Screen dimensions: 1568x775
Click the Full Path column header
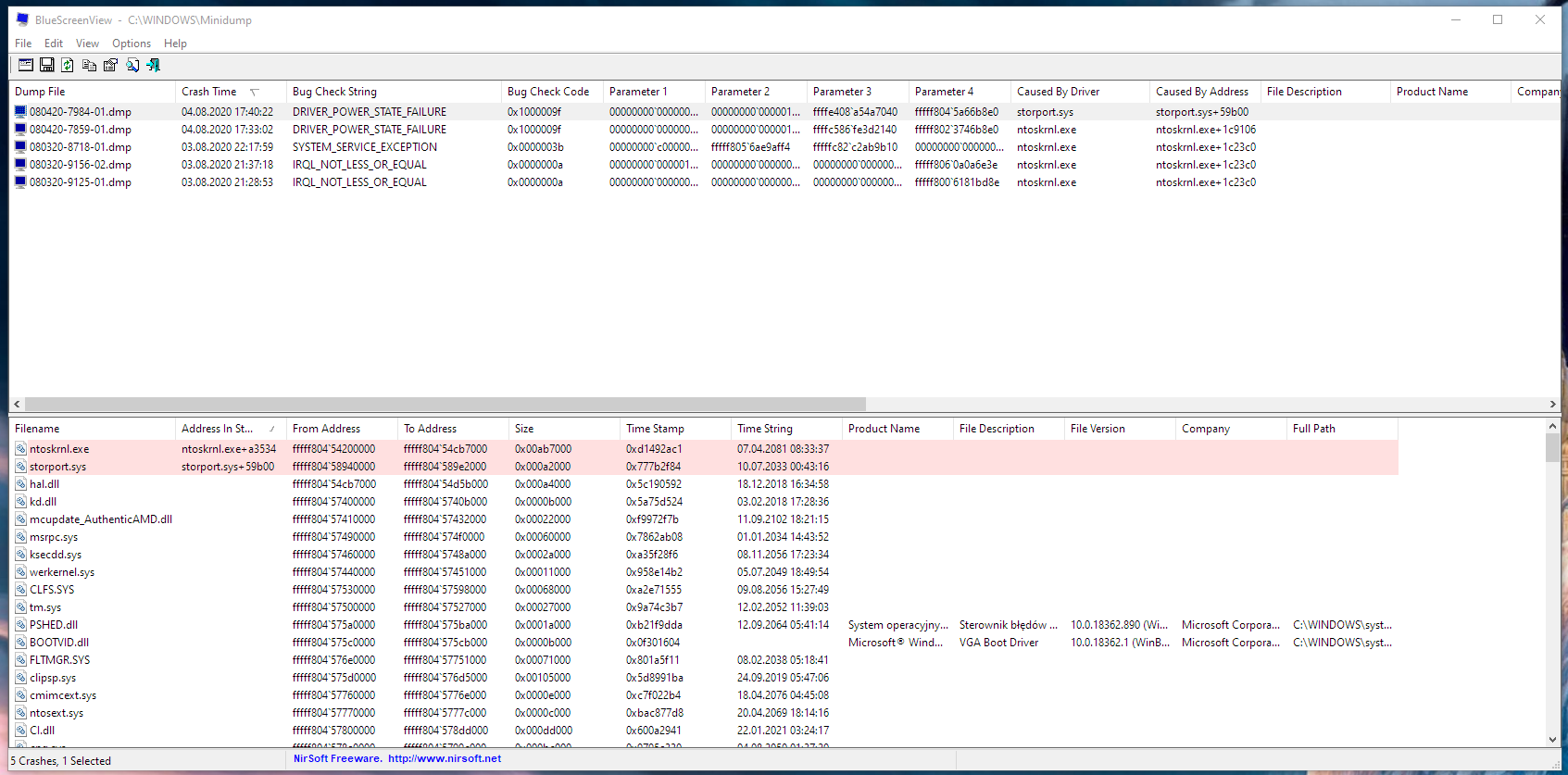[x=1342, y=429]
